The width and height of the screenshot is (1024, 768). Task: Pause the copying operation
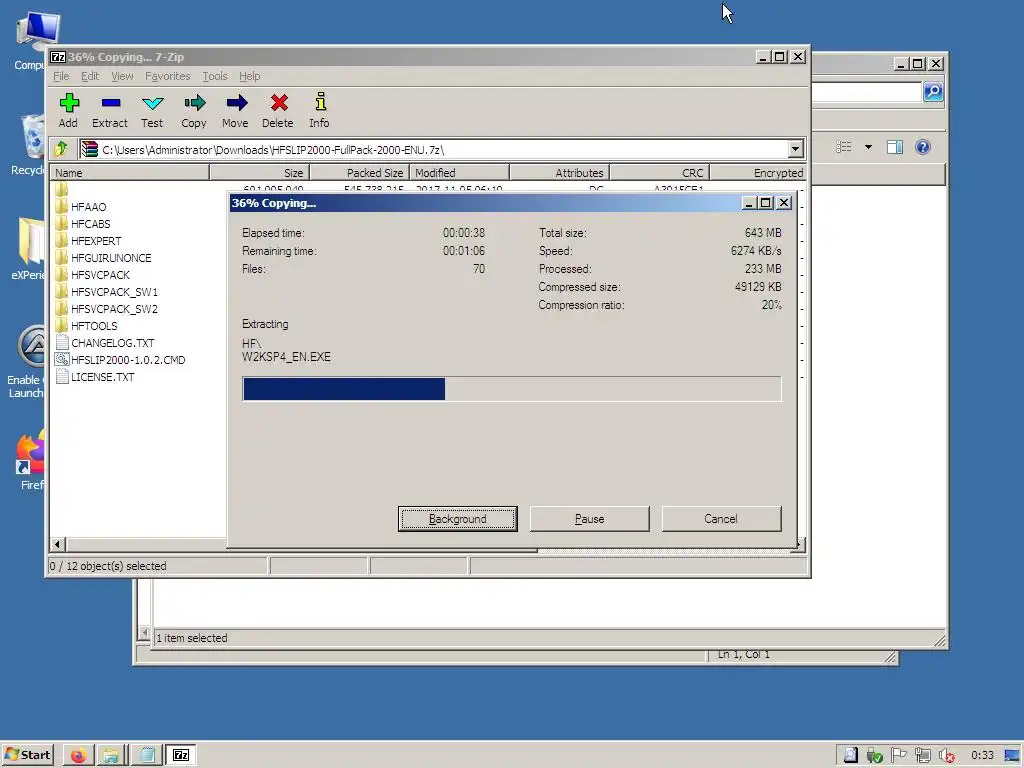[590, 519]
